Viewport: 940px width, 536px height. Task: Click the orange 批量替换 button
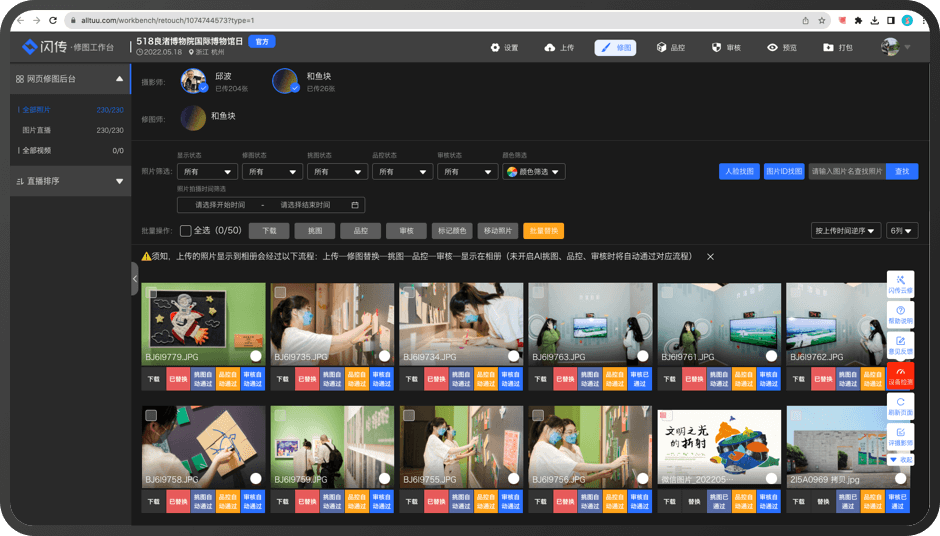pos(543,231)
